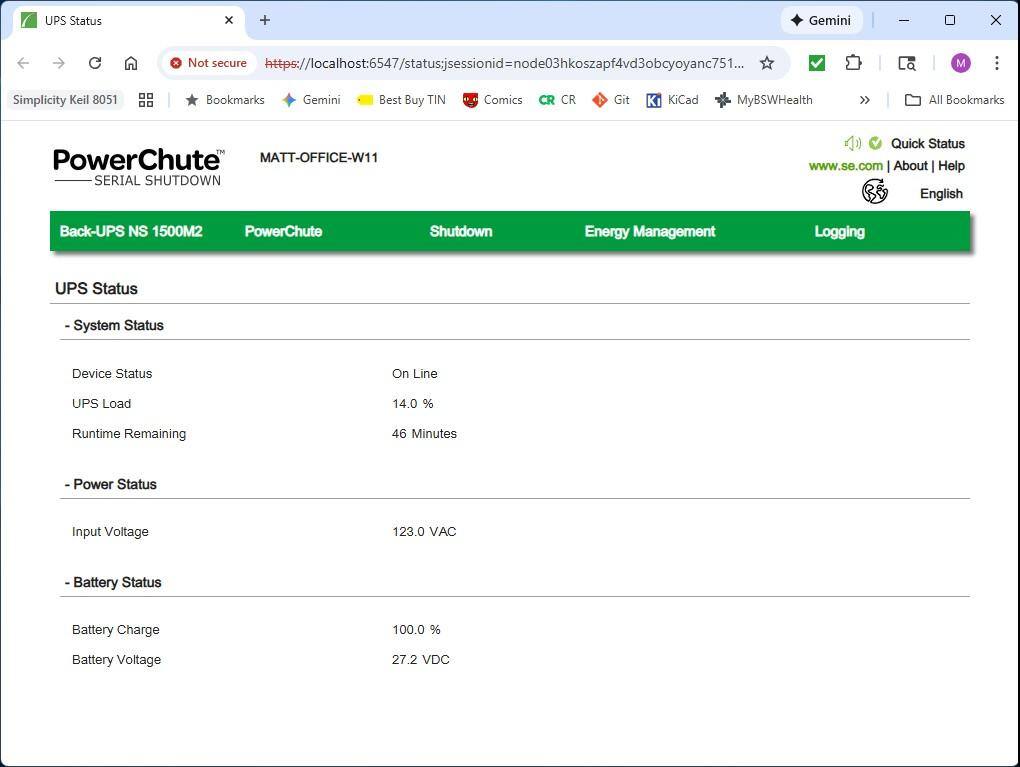Show more bookmarks with the chevron
Viewport: 1020px width, 767px height.
864,100
